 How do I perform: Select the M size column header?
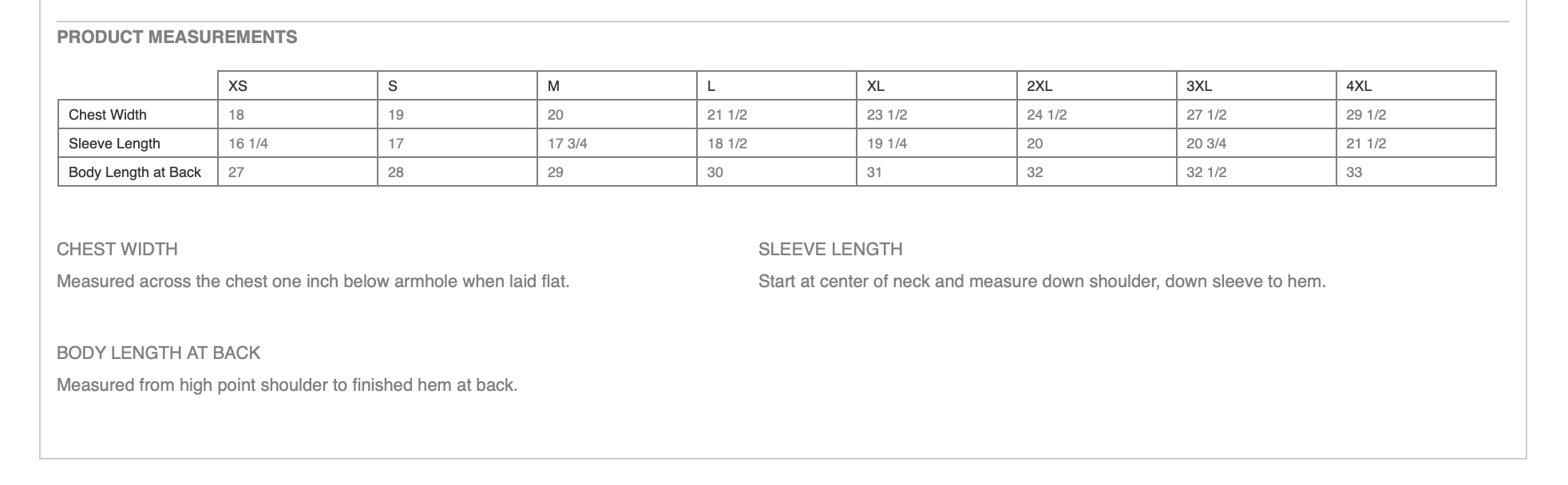click(617, 85)
